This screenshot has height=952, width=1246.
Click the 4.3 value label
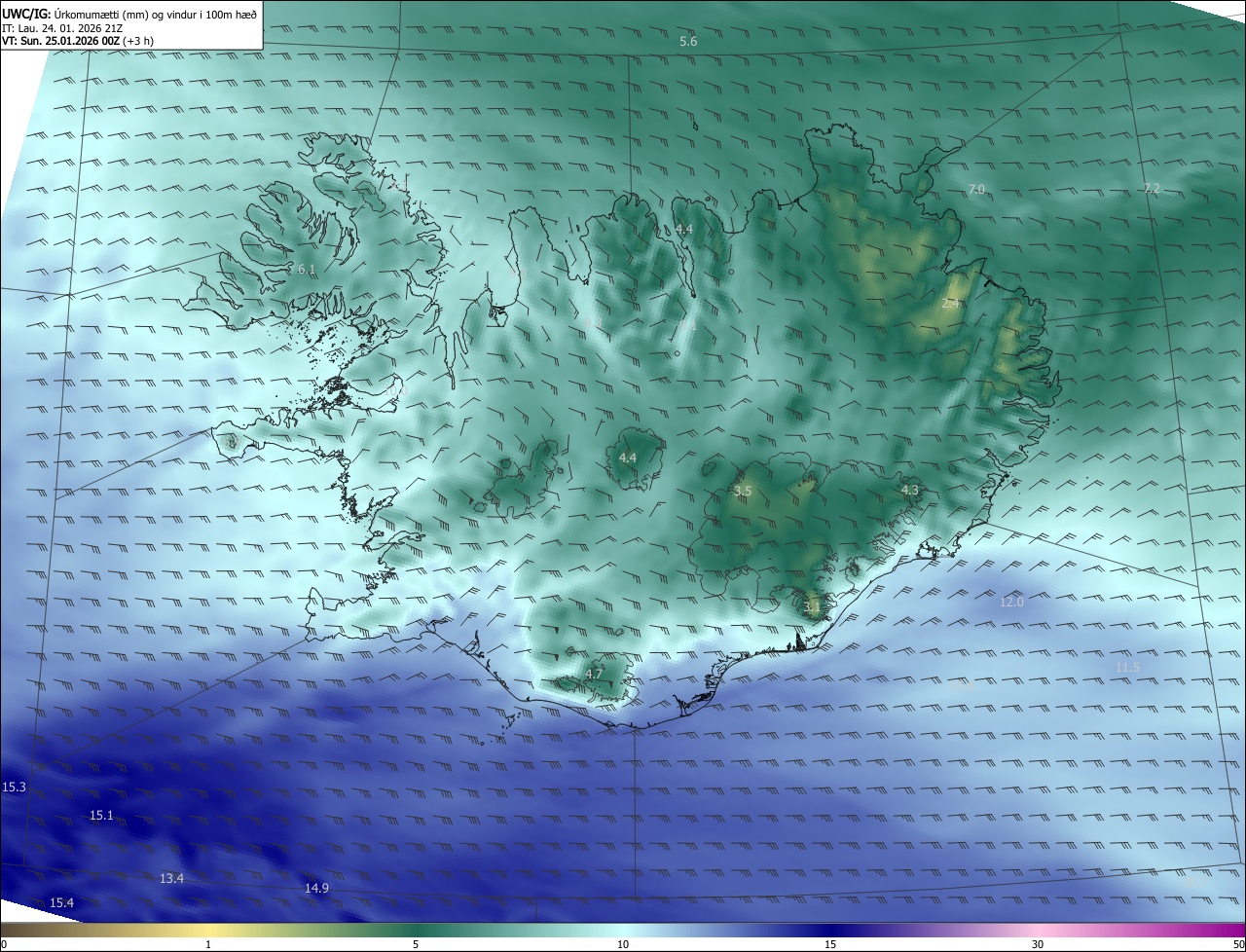click(x=910, y=490)
